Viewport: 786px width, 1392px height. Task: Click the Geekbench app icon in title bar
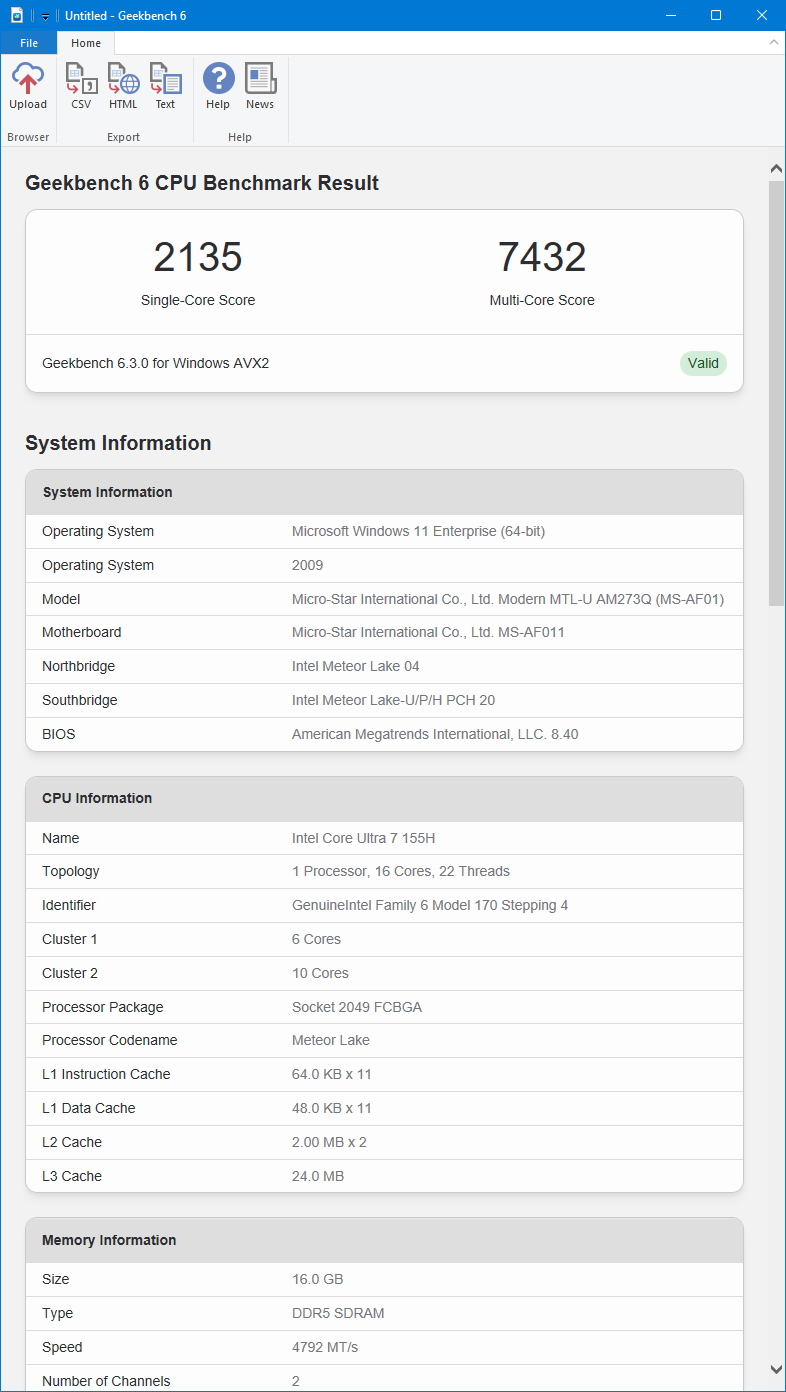[x=16, y=15]
